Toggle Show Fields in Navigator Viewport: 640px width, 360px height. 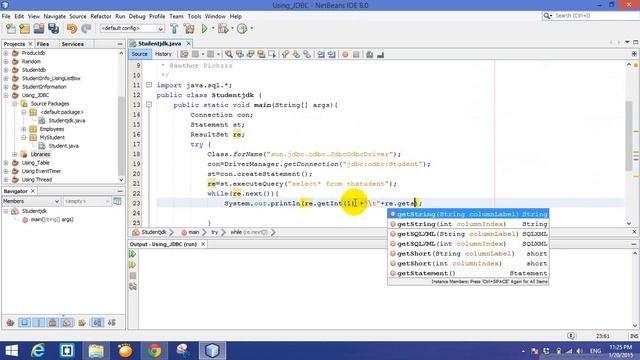[x=24, y=323]
